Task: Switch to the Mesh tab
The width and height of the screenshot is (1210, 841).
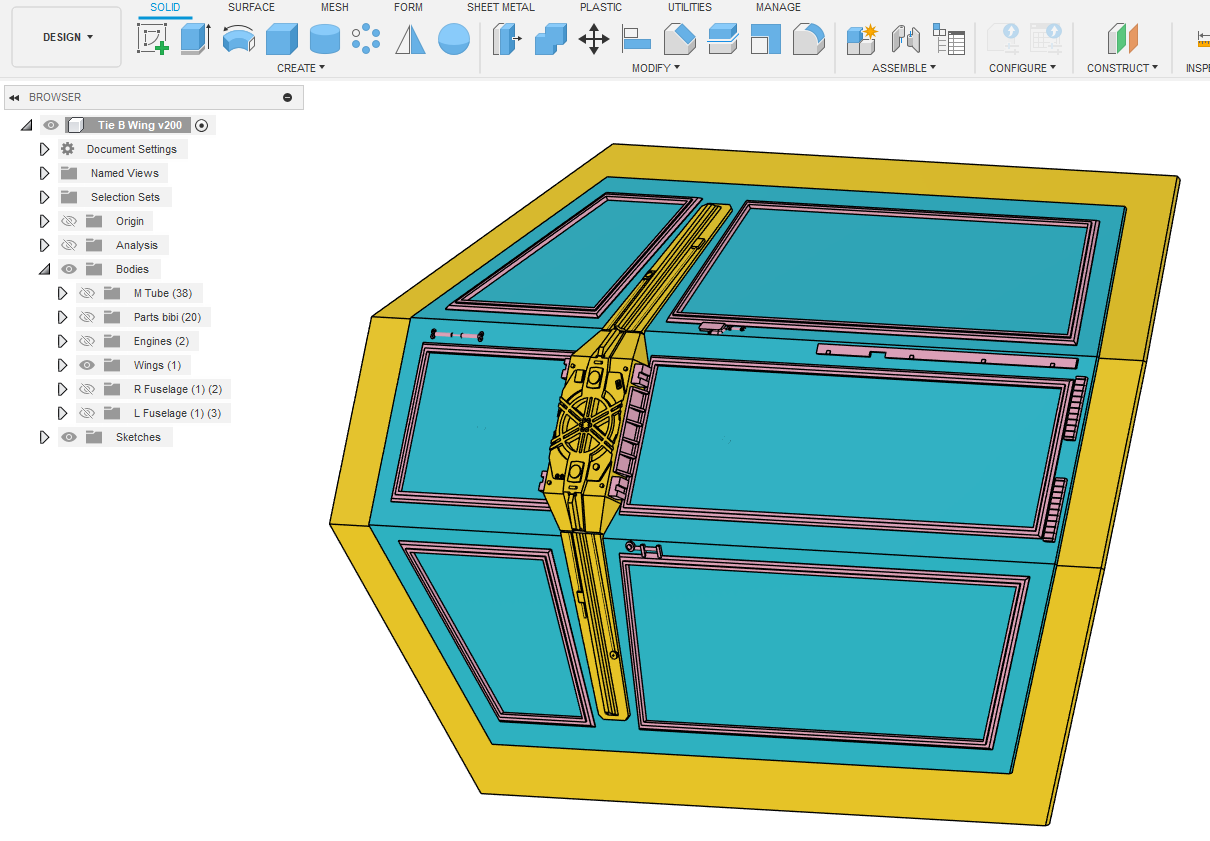Action: pyautogui.click(x=334, y=7)
